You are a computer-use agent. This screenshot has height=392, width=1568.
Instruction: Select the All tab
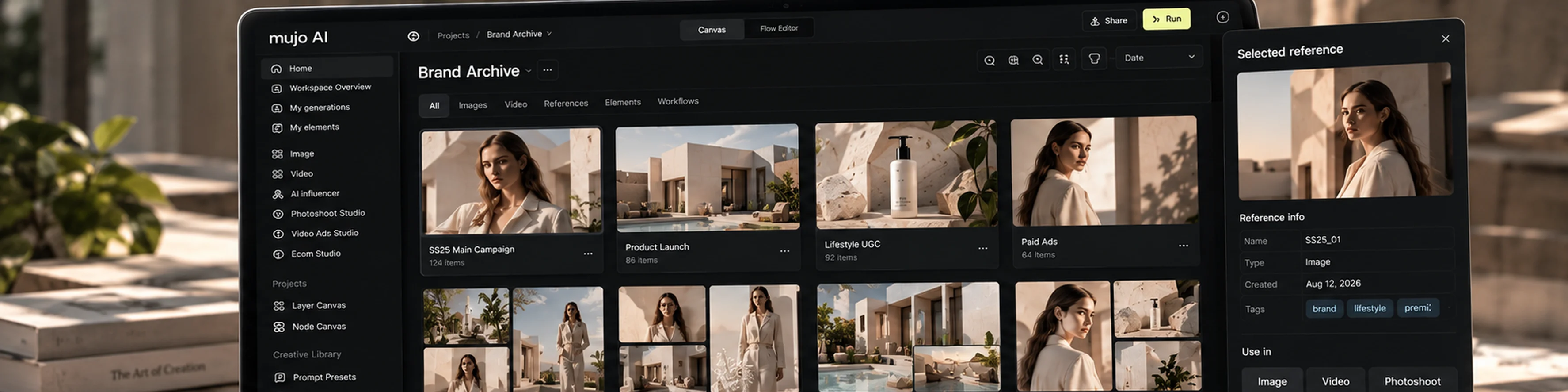(434, 105)
